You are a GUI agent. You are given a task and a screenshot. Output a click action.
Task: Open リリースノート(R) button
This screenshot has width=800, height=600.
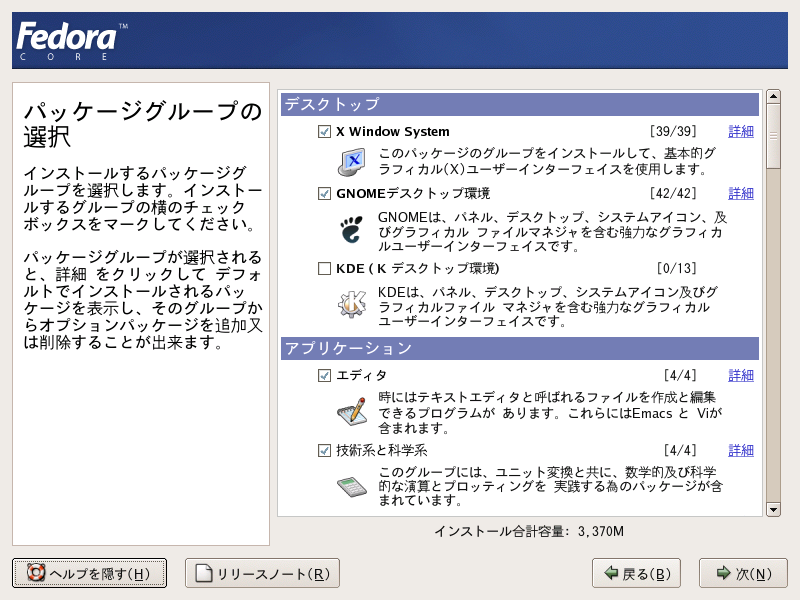[262, 573]
